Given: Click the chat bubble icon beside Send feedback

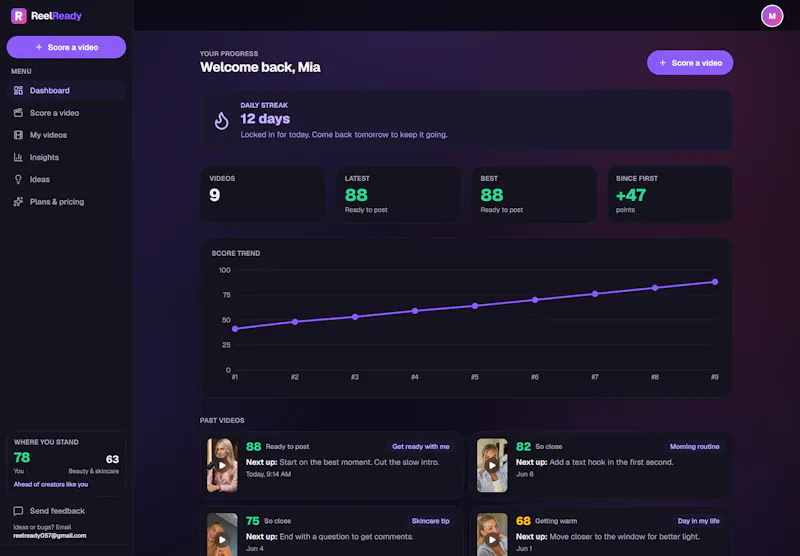Looking at the screenshot, I should click(18, 511).
